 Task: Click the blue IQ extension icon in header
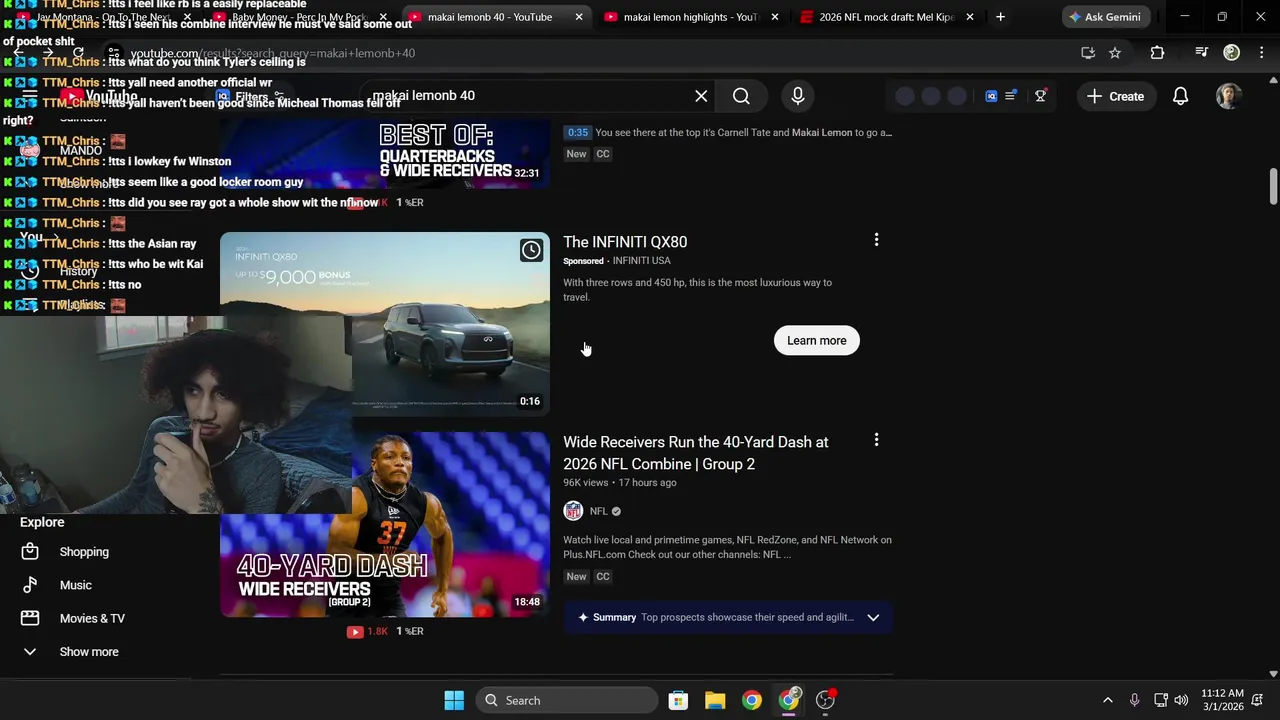[991, 96]
